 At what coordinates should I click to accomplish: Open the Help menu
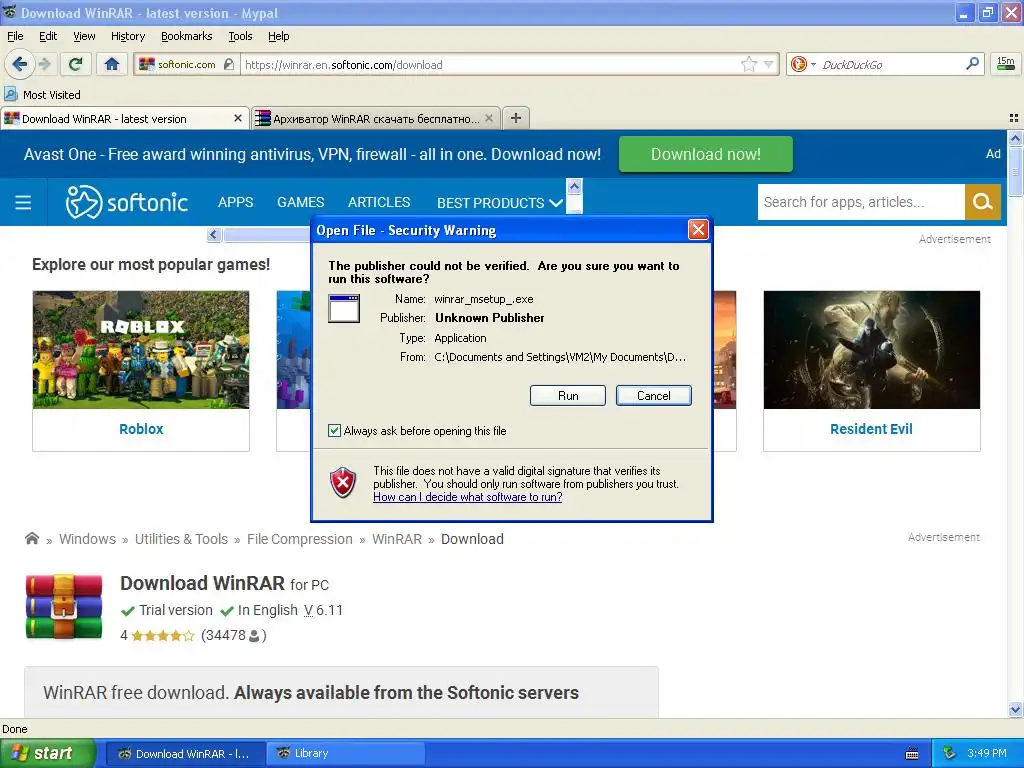coord(278,36)
